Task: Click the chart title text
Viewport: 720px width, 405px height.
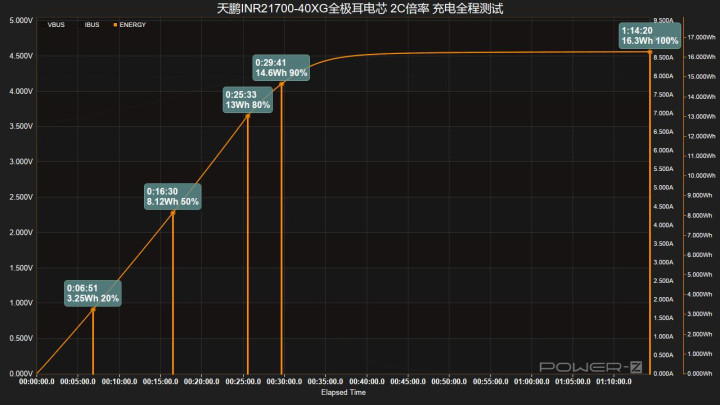Action: coord(360,8)
